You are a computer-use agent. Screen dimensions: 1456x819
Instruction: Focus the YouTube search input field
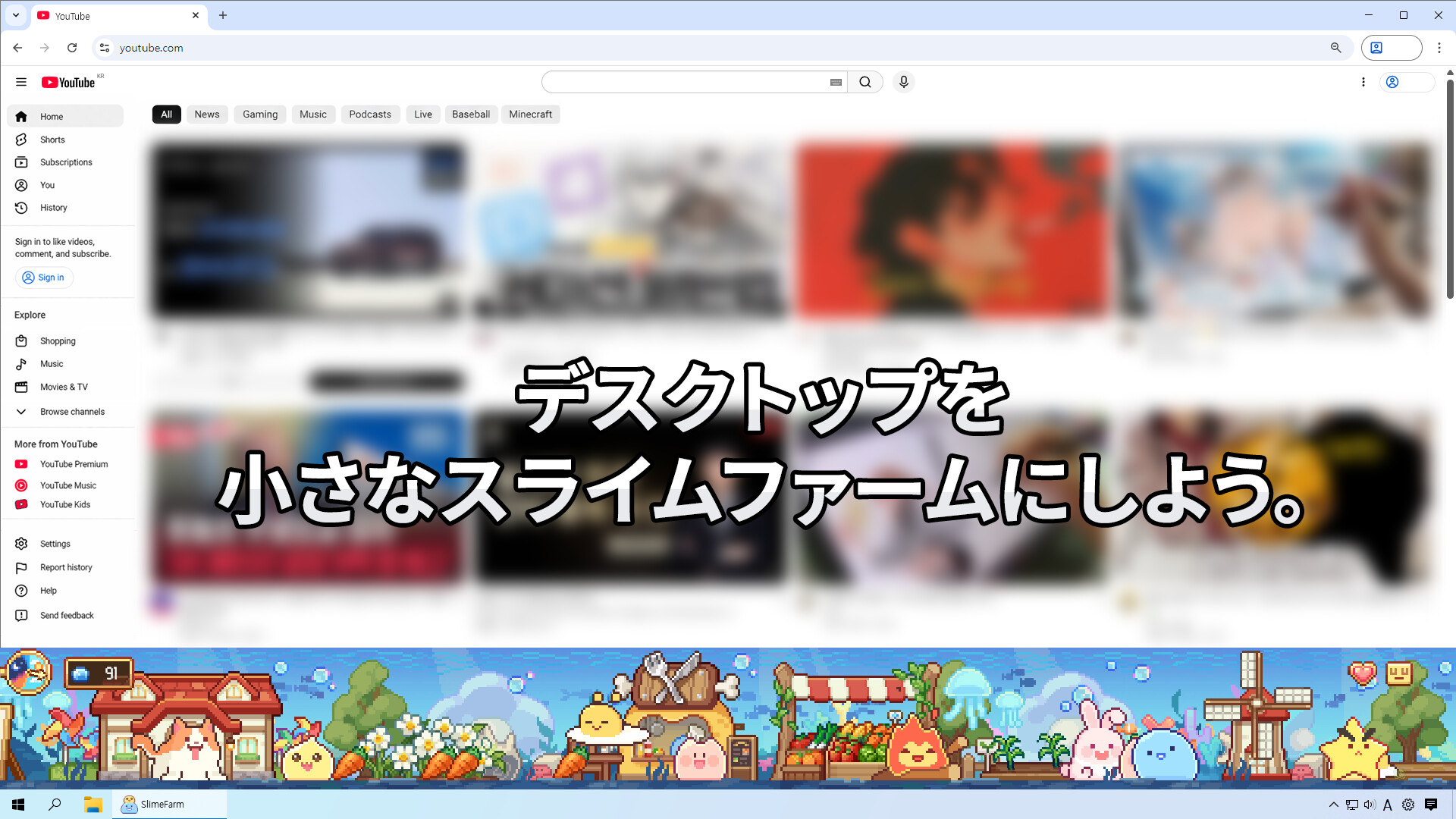[x=686, y=82]
